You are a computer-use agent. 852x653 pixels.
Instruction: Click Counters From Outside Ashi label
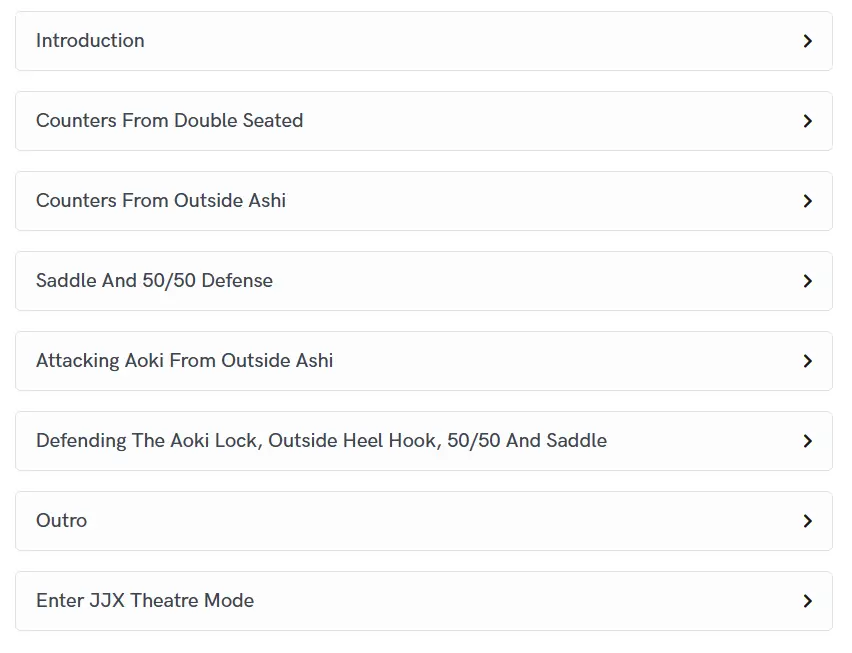[x=161, y=201]
